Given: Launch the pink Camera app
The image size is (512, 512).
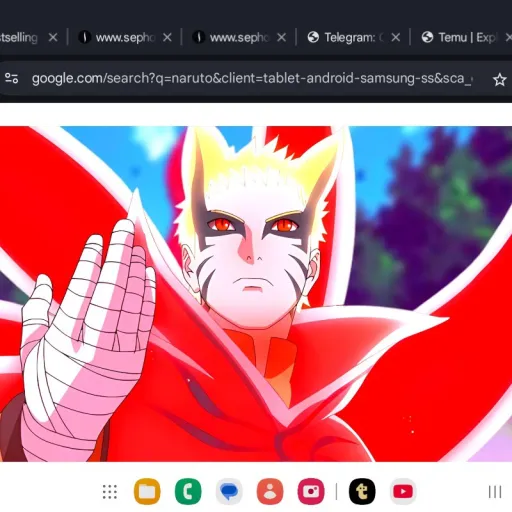Looking at the screenshot, I should tap(311, 491).
